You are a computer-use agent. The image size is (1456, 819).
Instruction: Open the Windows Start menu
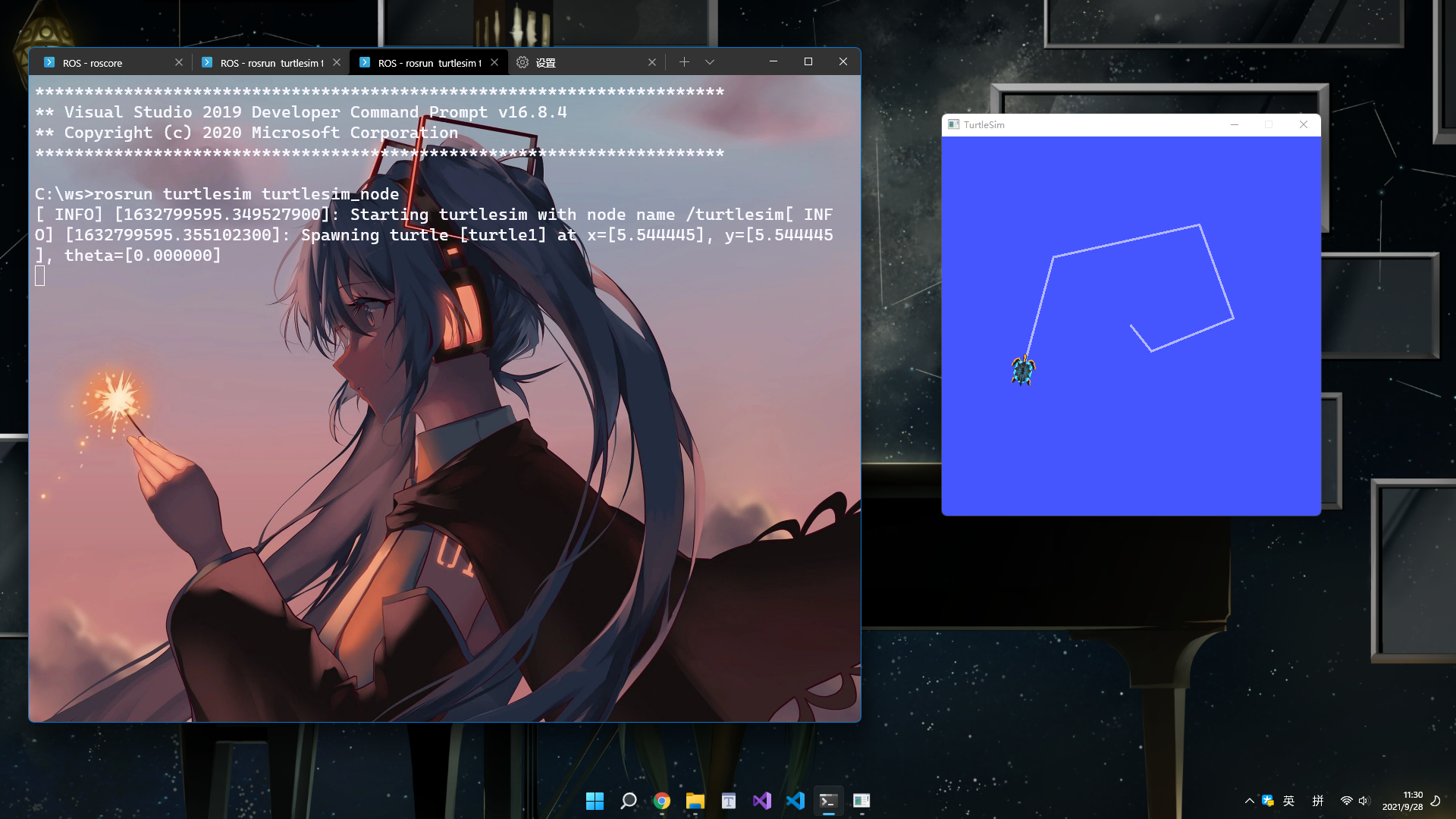click(x=595, y=801)
